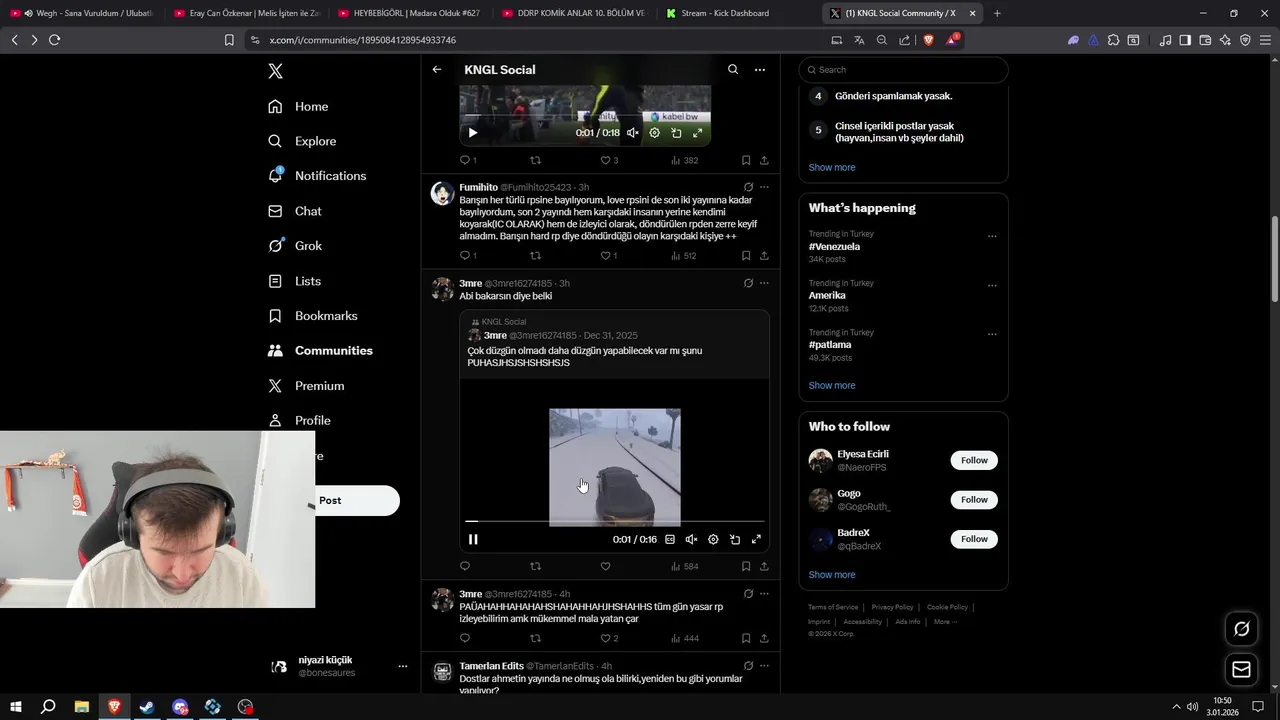Open settings of the top video
The image size is (1280, 720).
tap(655, 133)
